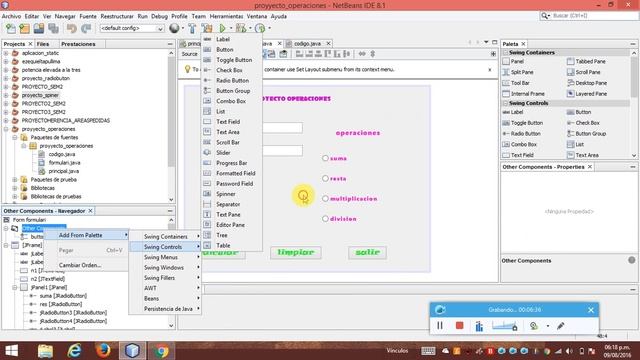Select Tabbed Pane in the Paleta

pos(586,61)
